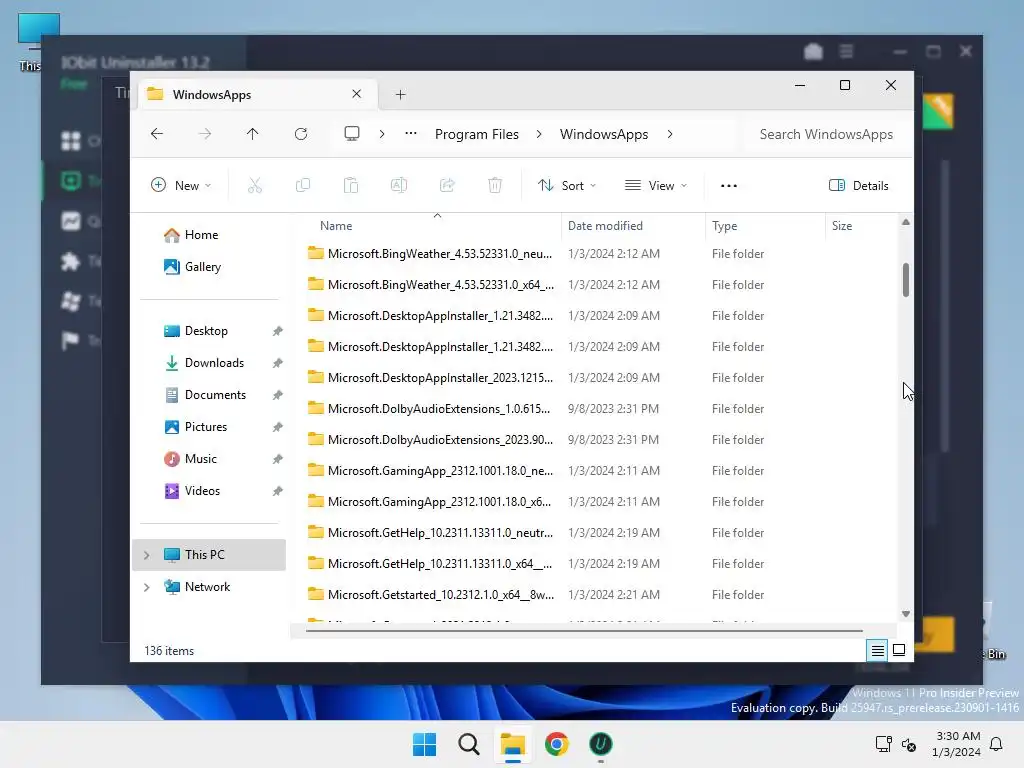Viewport: 1024px width, 768px height.
Task: Switch to large thumbnails view layout
Action: point(899,650)
